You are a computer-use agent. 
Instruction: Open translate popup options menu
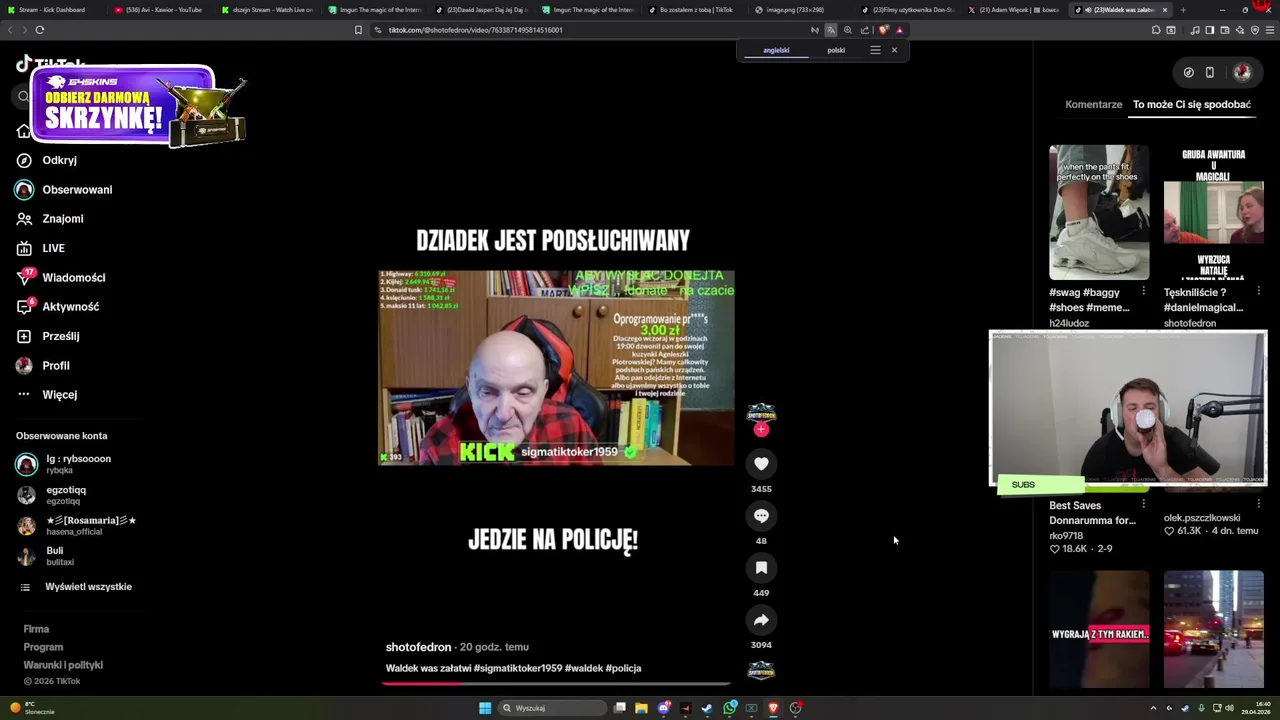[875, 50]
